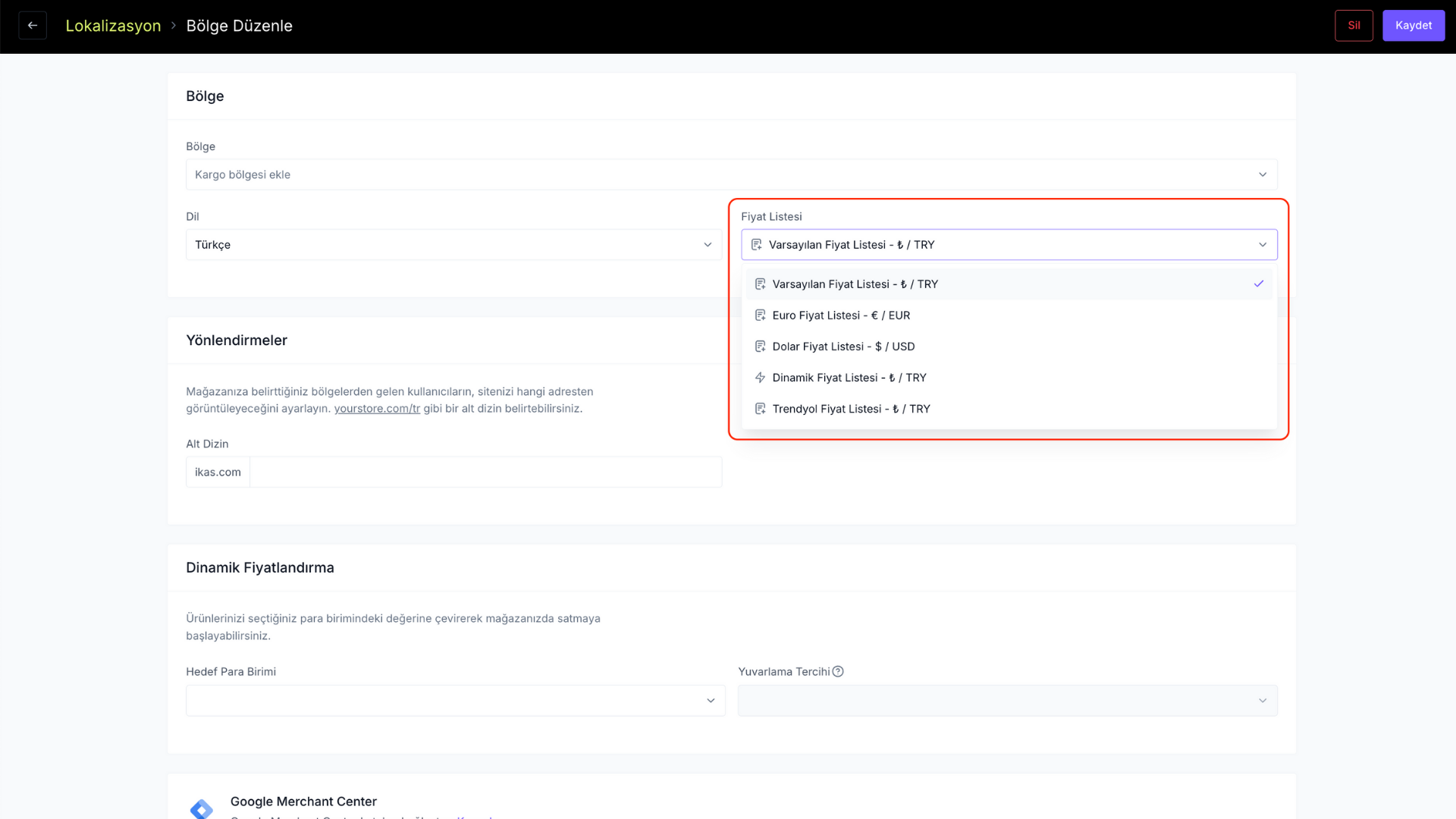The width and height of the screenshot is (1456, 819).
Task: Select Varsayılan Fiyat Listesi - ₺ / TRY option
Action: coord(1009,284)
